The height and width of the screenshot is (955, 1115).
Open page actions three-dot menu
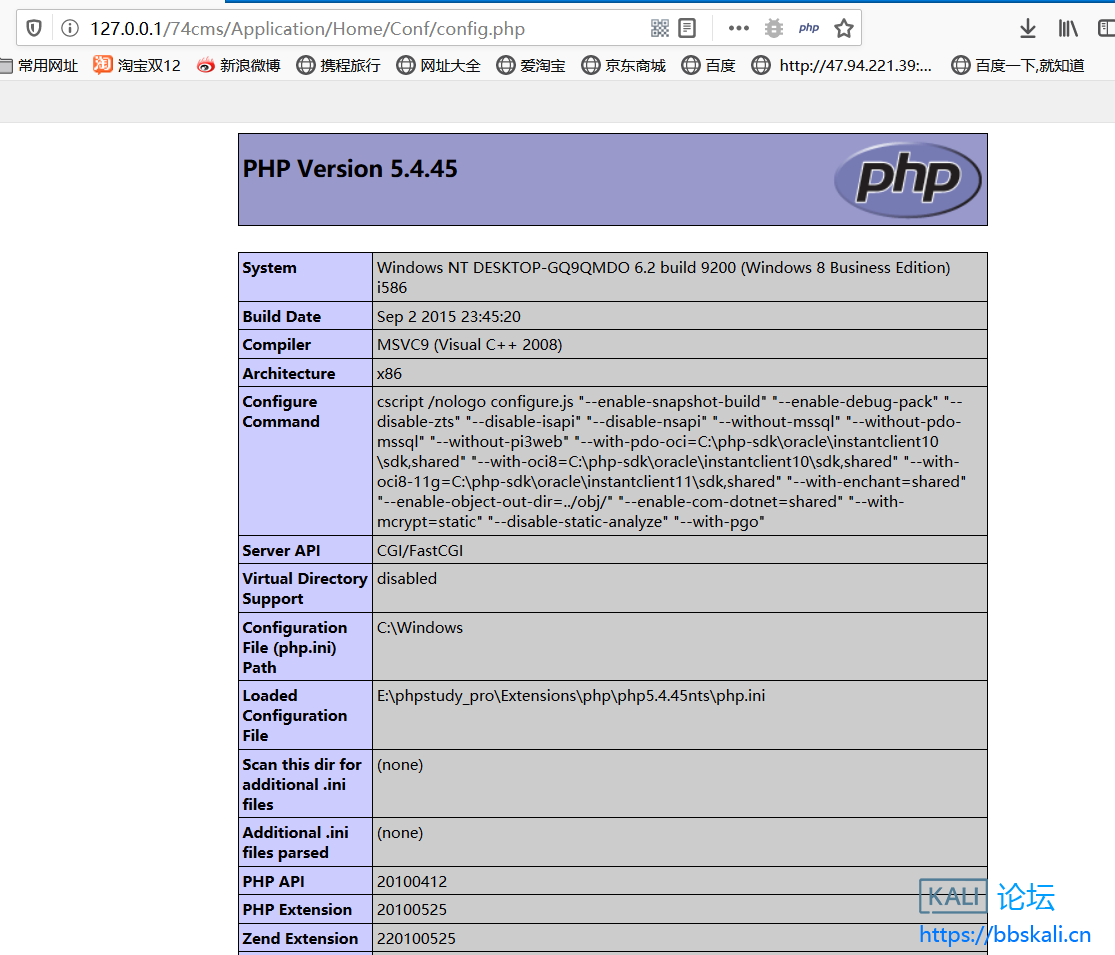pyautogui.click(x=738, y=28)
